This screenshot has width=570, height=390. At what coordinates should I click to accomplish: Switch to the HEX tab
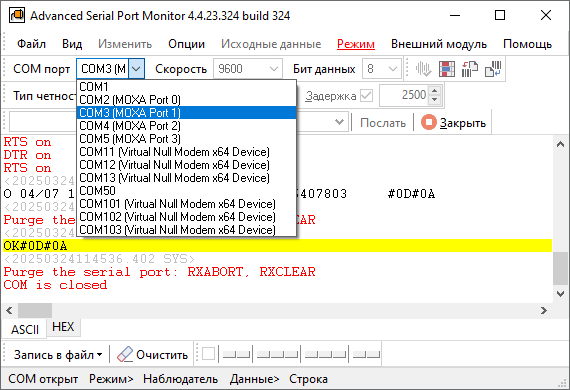point(63,327)
